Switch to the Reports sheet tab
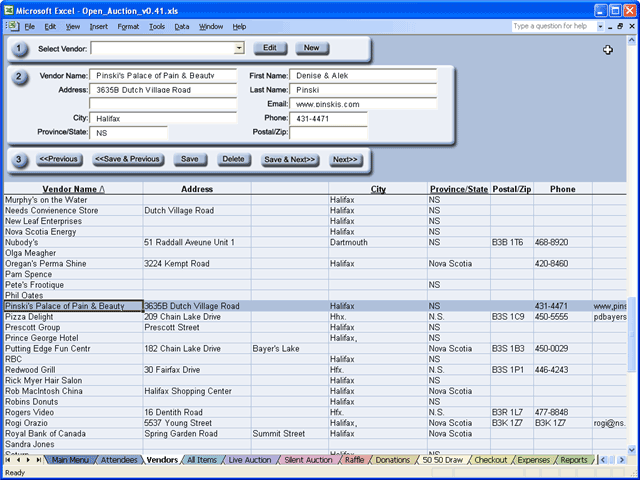 tap(574, 460)
